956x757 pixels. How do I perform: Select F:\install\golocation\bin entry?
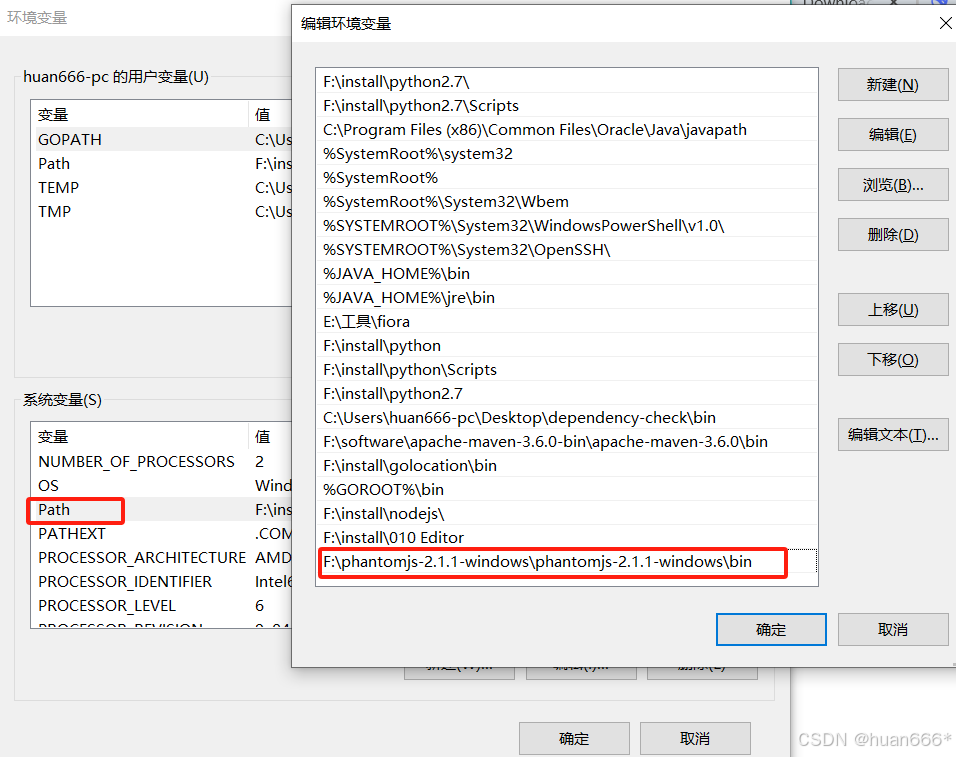coord(567,466)
